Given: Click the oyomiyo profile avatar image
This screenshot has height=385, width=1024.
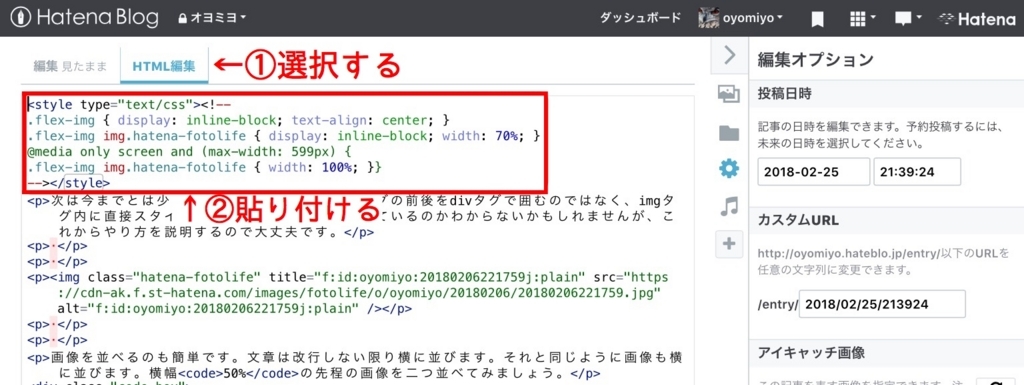Looking at the screenshot, I should coord(709,18).
